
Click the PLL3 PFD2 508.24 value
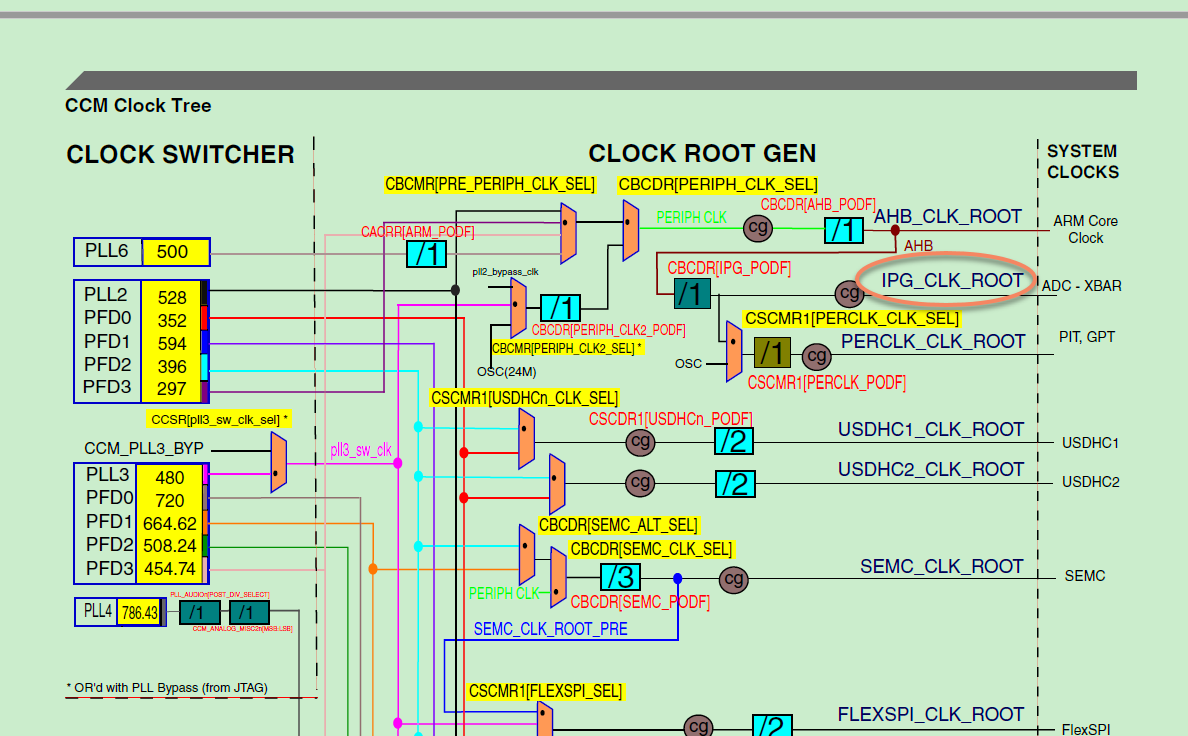coord(170,546)
